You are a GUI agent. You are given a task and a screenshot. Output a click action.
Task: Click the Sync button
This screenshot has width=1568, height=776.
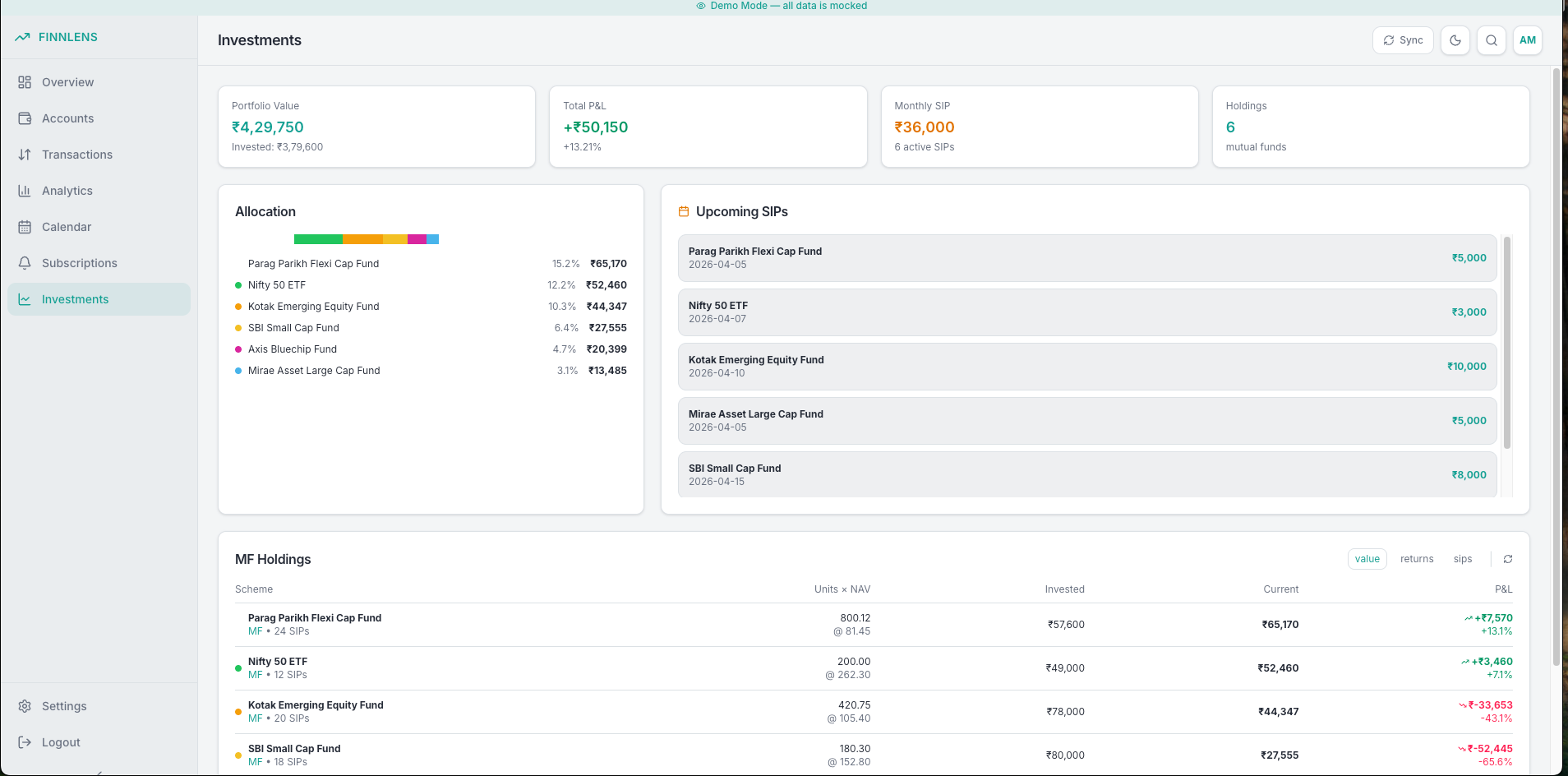coord(1403,40)
